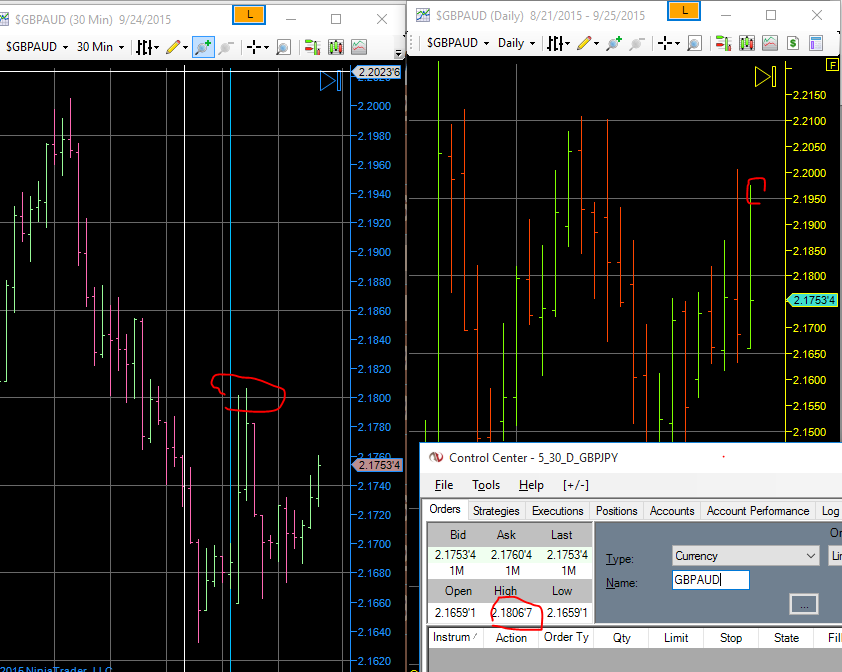Image resolution: width=842 pixels, height=672 pixels.
Task: Open Type dropdown showing Currency
Action: [x=745, y=556]
